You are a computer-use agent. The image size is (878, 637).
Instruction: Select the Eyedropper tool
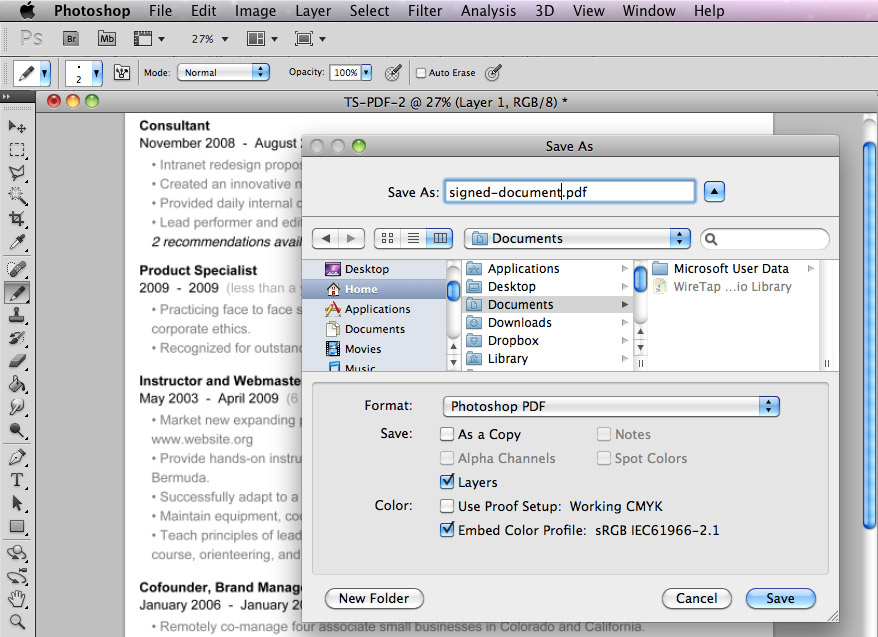click(17, 242)
